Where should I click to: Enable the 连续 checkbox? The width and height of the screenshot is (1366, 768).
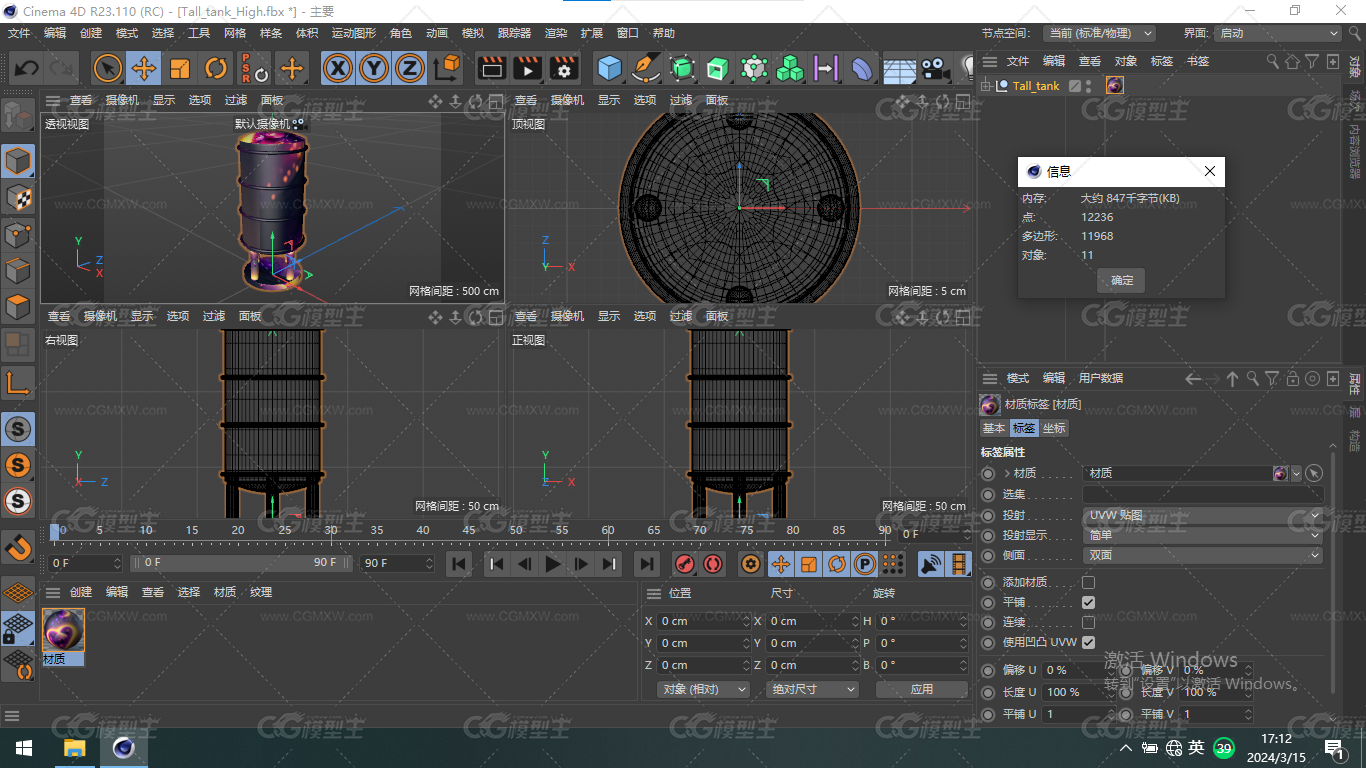click(1088, 622)
